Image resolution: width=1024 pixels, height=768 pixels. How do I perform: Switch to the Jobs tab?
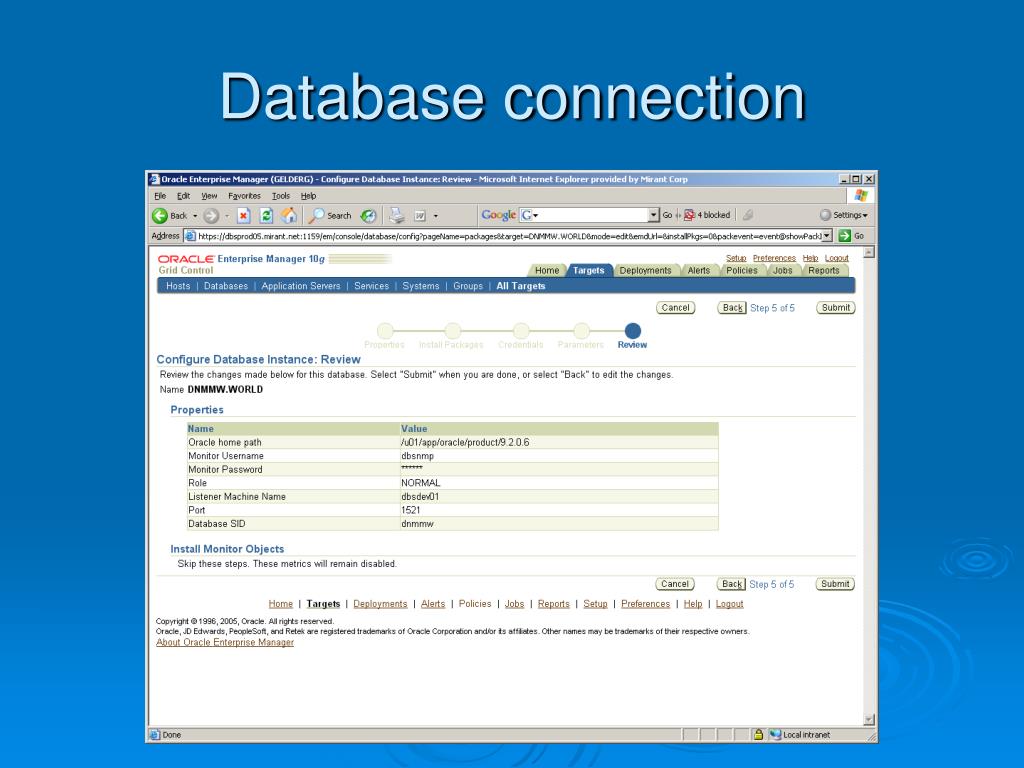pyautogui.click(x=782, y=270)
